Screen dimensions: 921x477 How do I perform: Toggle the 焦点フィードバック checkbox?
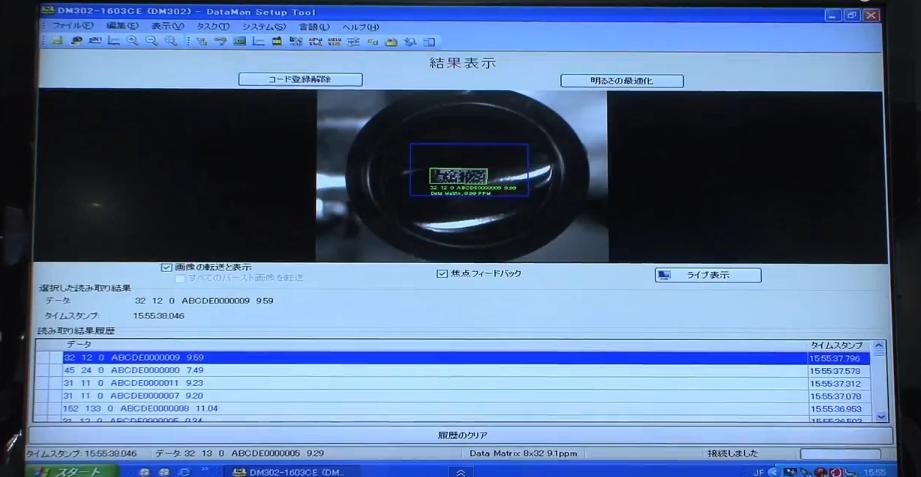(442, 273)
